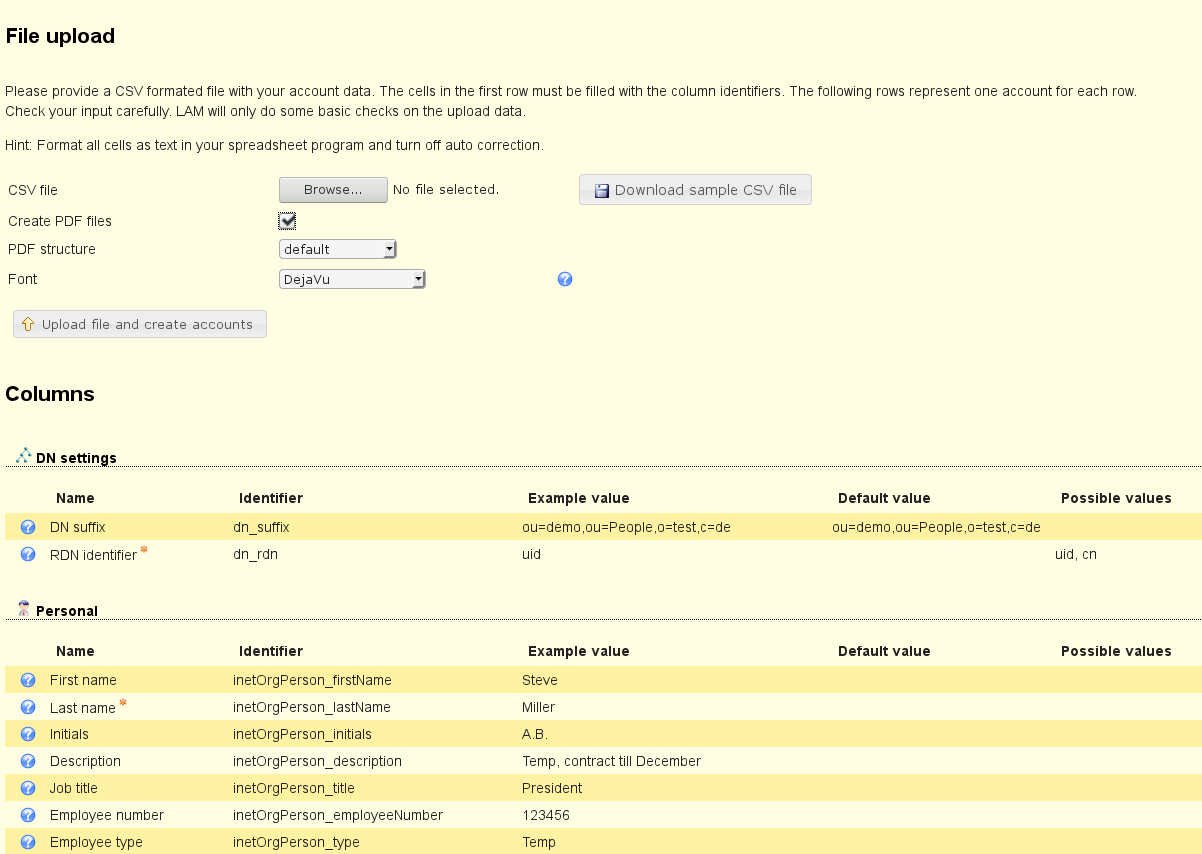Open help for Initials field
Image resolution: width=1202 pixels, height=854 pixels.
coord(28,734)
